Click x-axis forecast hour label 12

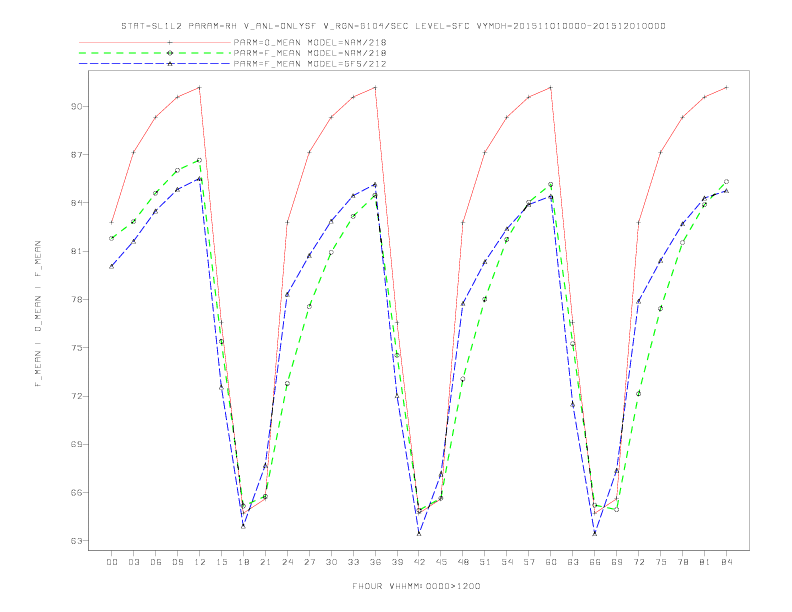(x=200, y=562)
